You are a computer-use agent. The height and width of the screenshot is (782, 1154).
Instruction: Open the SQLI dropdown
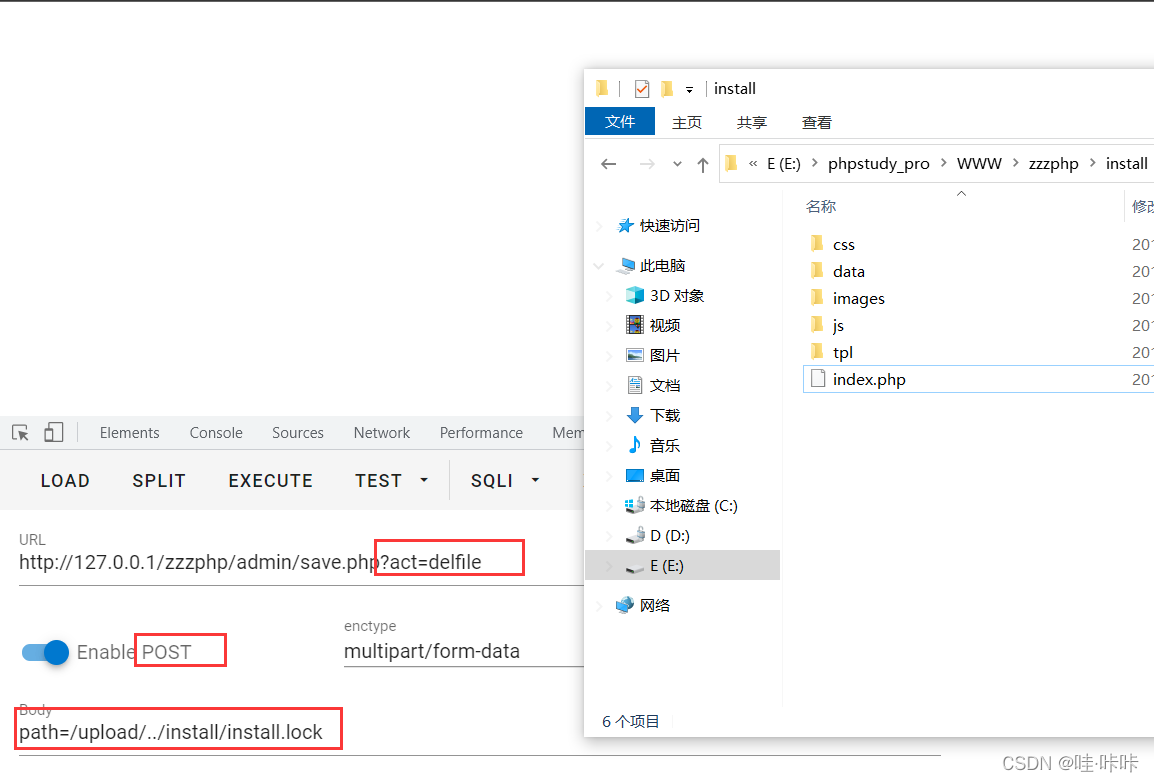503,480
